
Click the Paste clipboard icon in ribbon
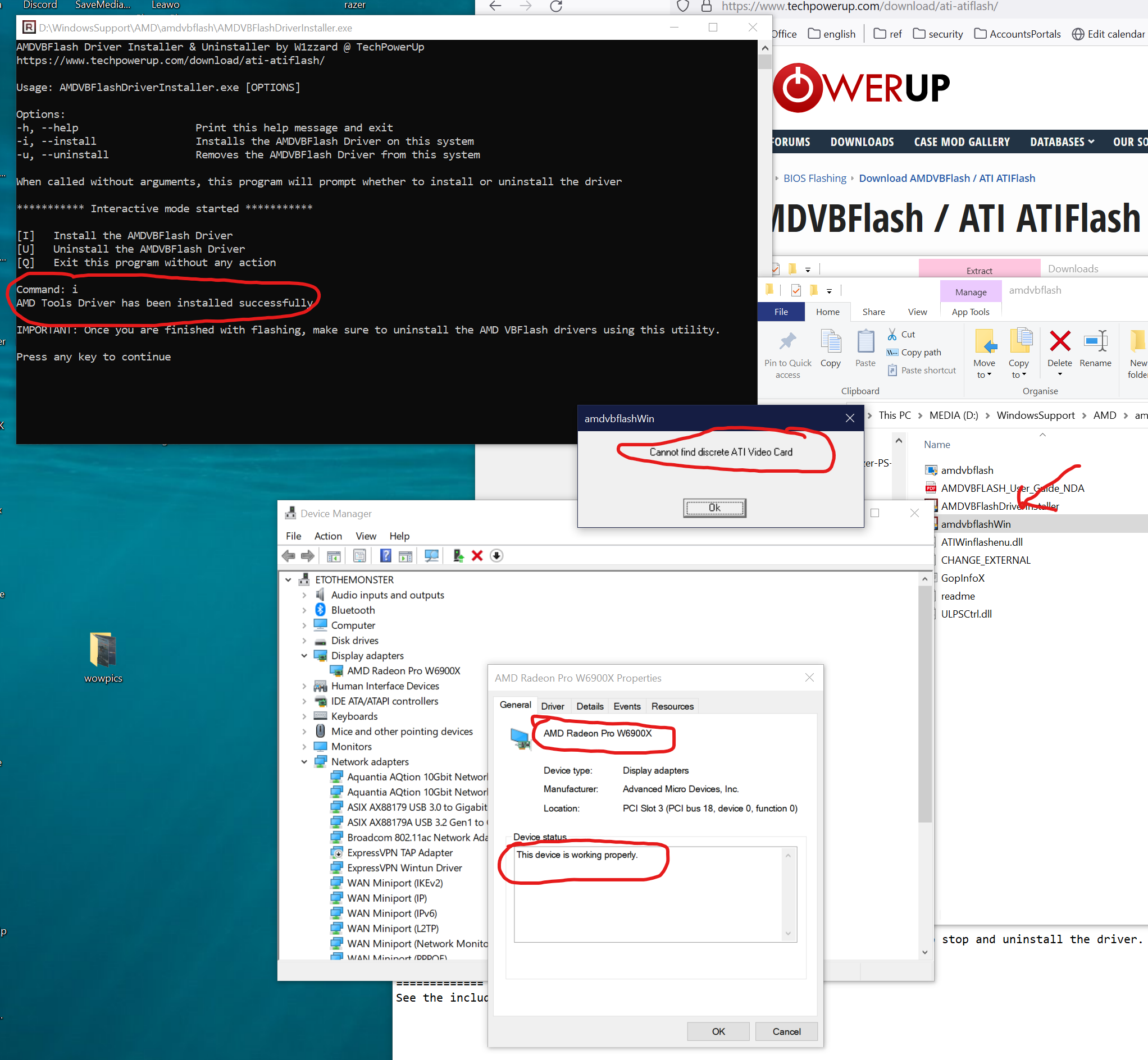[865, 342]
